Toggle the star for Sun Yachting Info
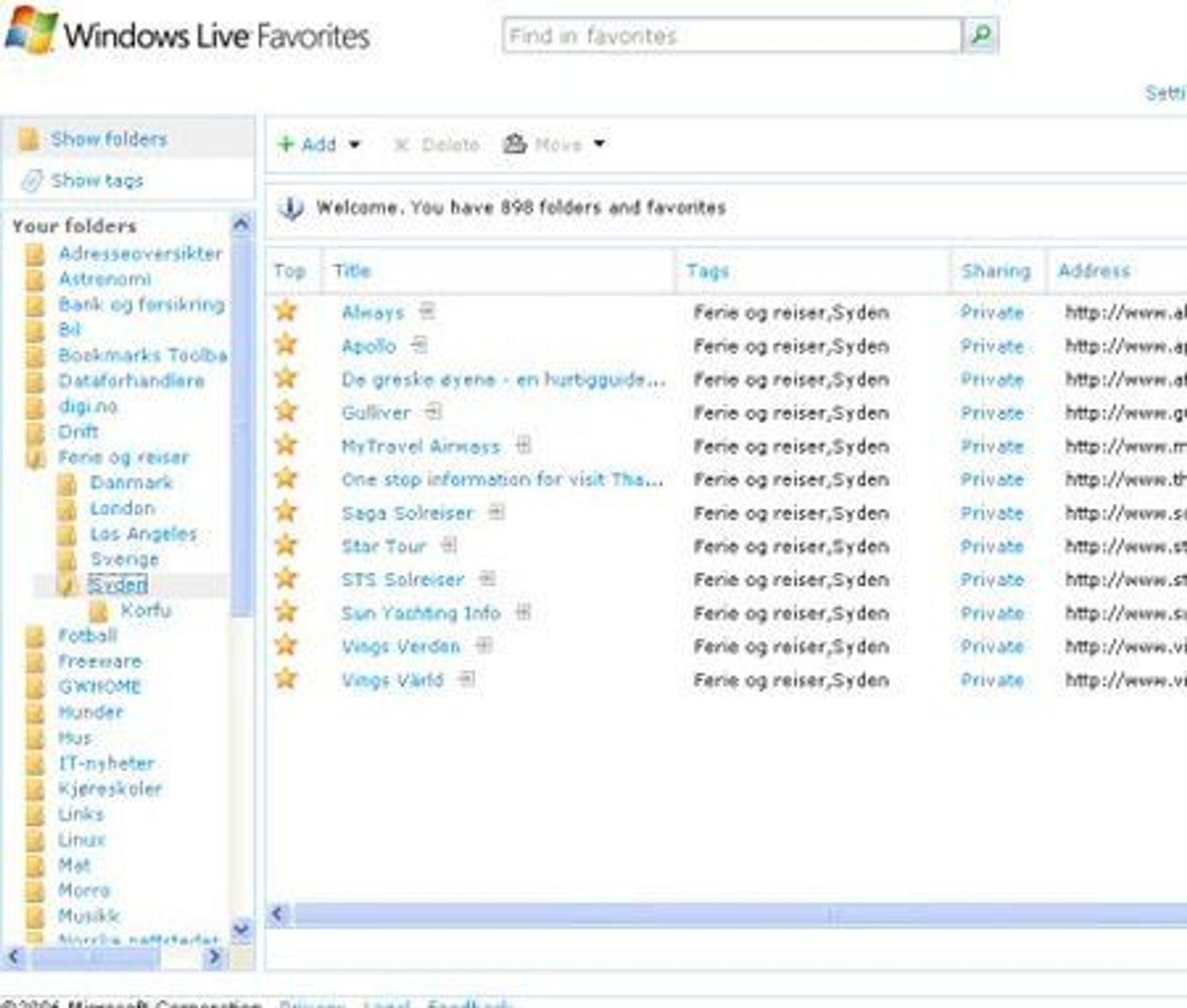The image size is (1187, 1008). coord(286,611)
